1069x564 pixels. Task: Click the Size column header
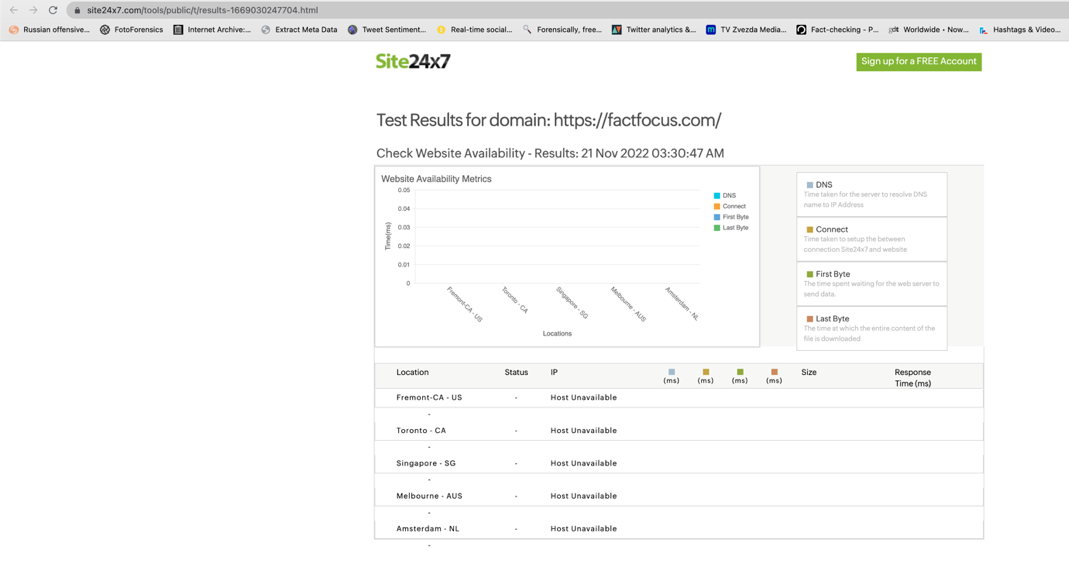809,372
